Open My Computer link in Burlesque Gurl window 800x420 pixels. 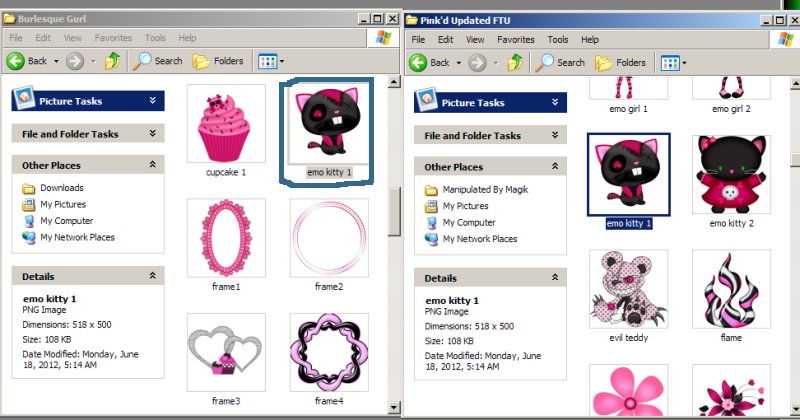click(x=67, y=221)
